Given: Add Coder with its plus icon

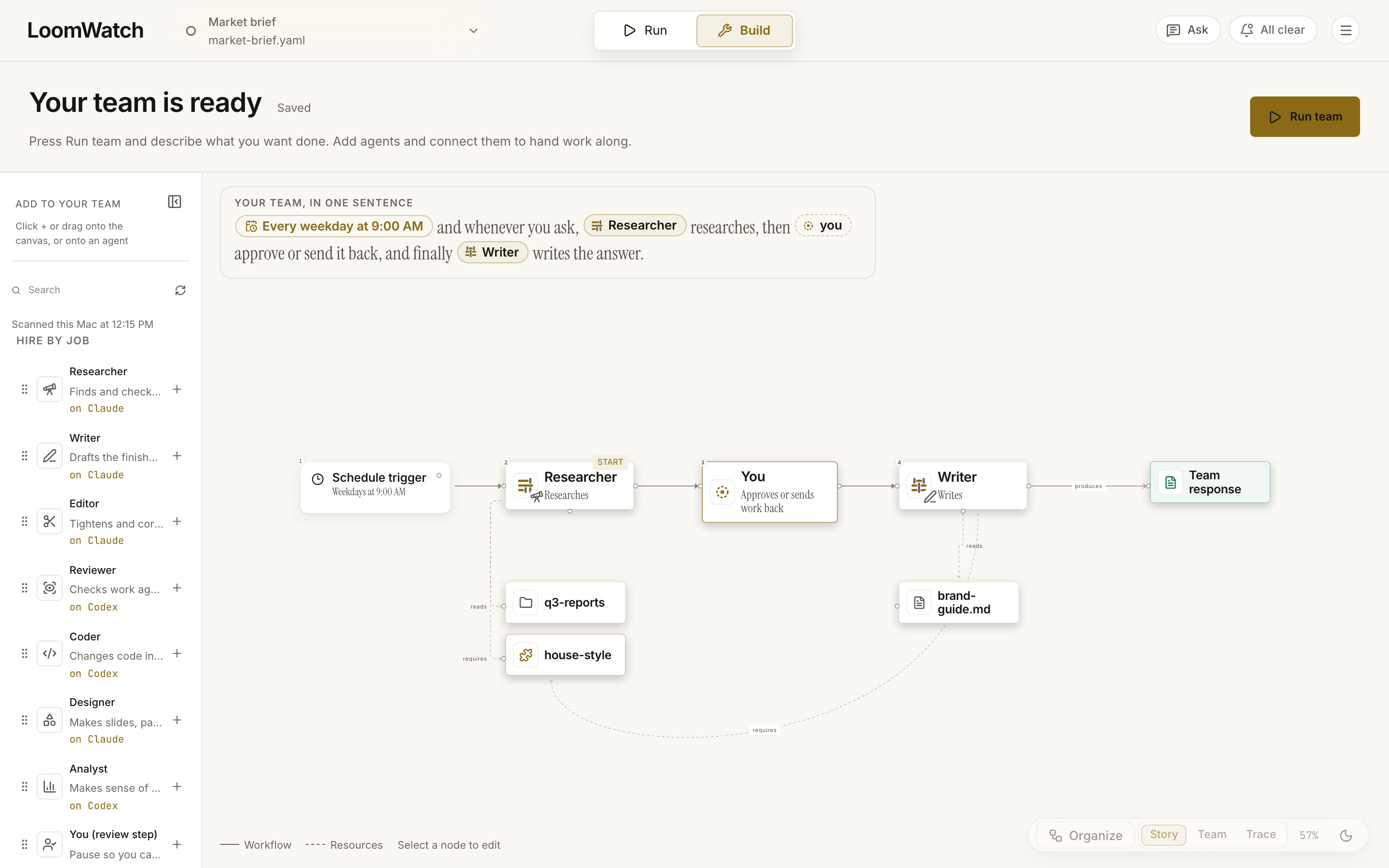Looking at the screenshot, I should pos(177,653).
